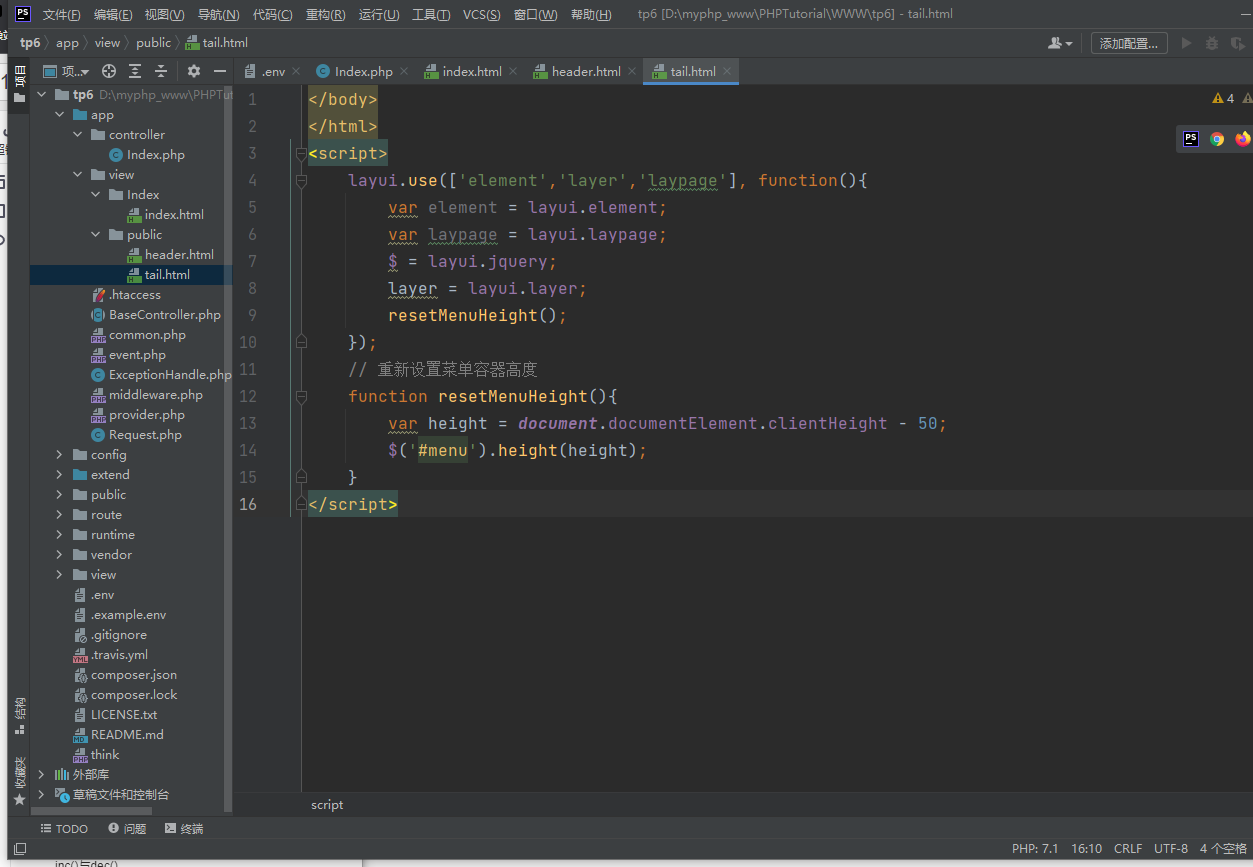
Task: Open the 问题 problems tool window
Action: tap(127, 829)
